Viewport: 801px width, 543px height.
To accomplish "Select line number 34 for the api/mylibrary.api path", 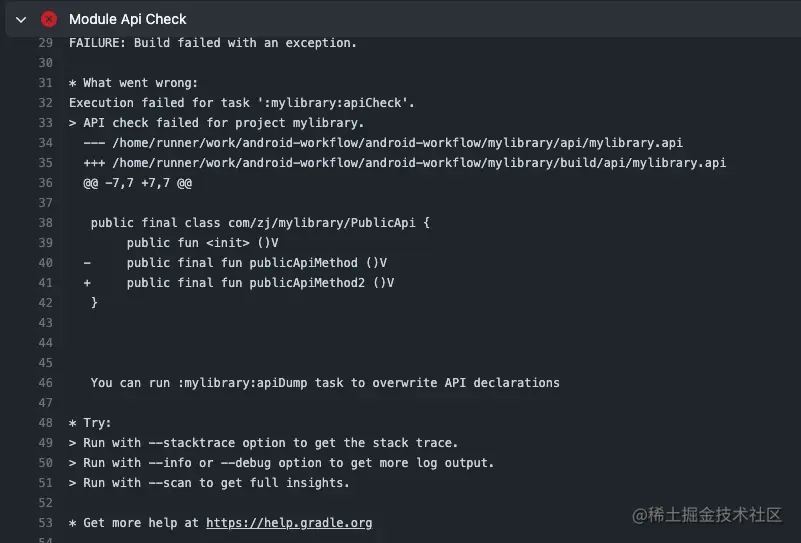I will (45, 143).
